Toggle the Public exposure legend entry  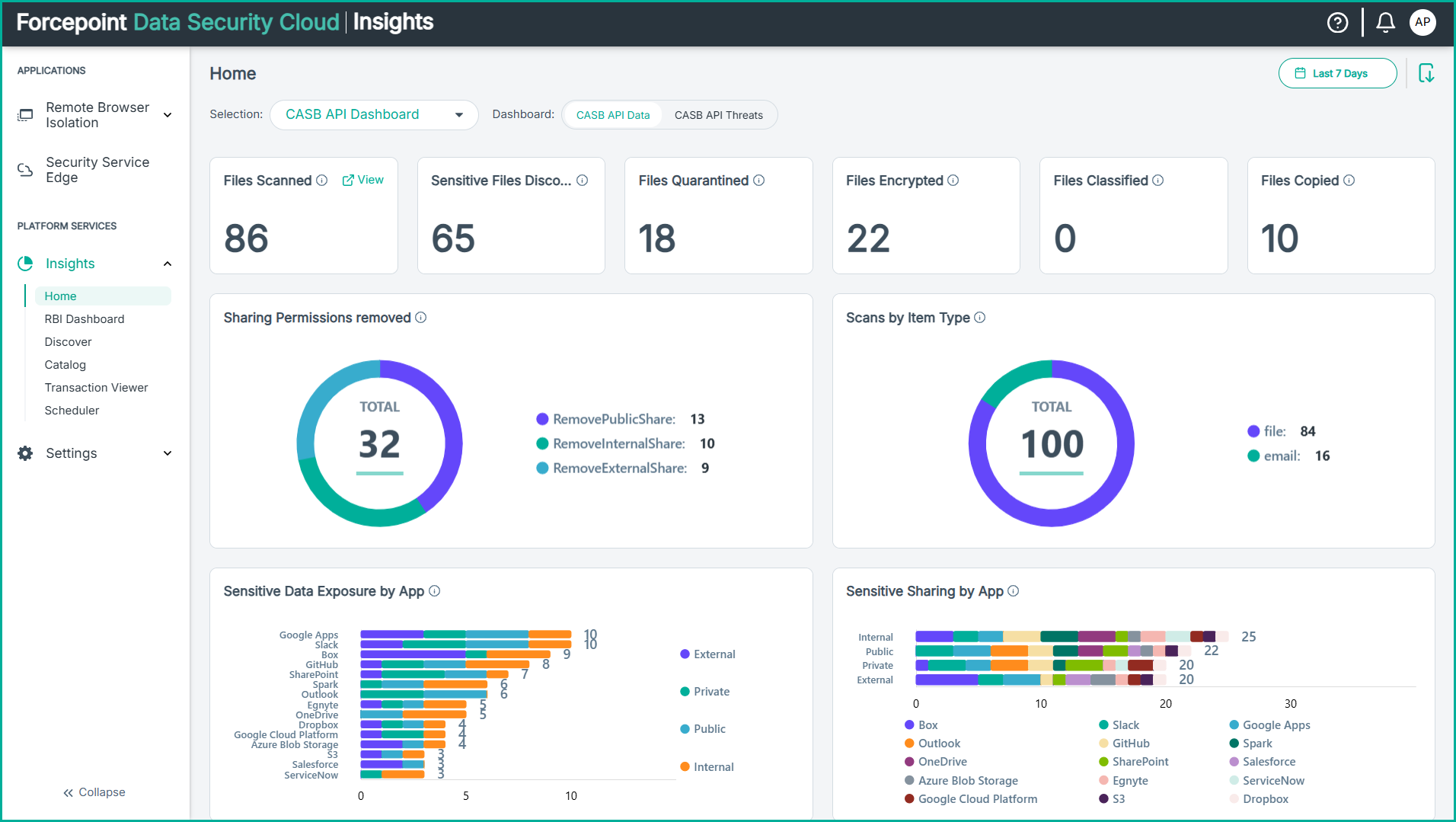(x=703, y=729)
